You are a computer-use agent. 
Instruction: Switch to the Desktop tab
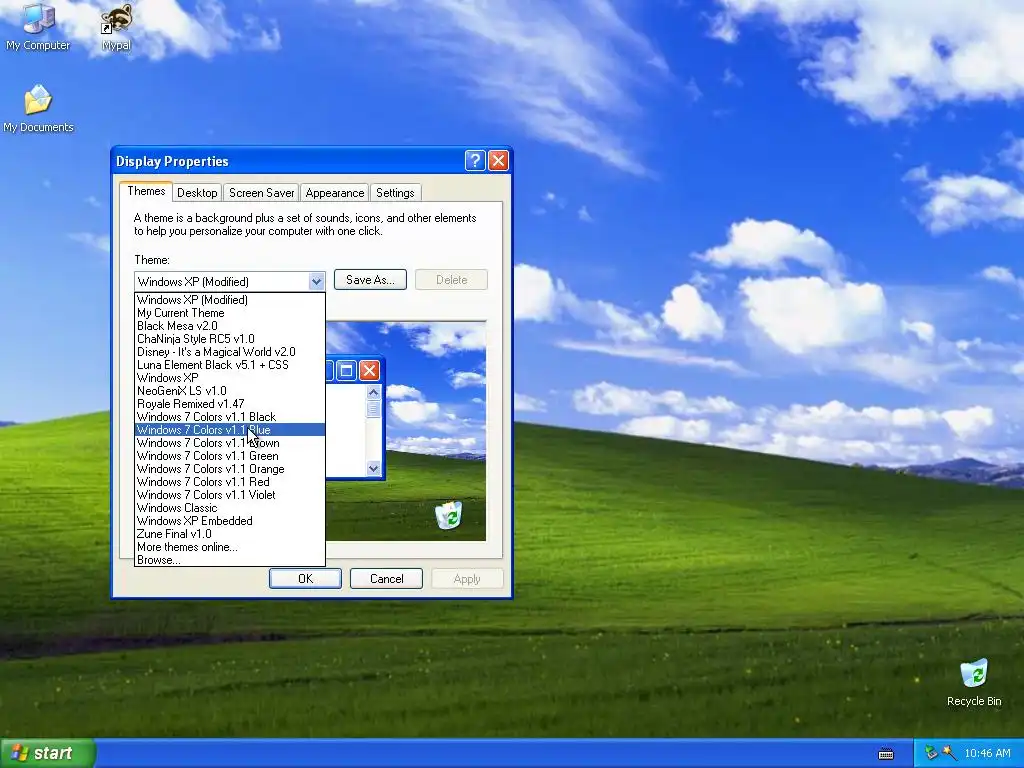197,193
